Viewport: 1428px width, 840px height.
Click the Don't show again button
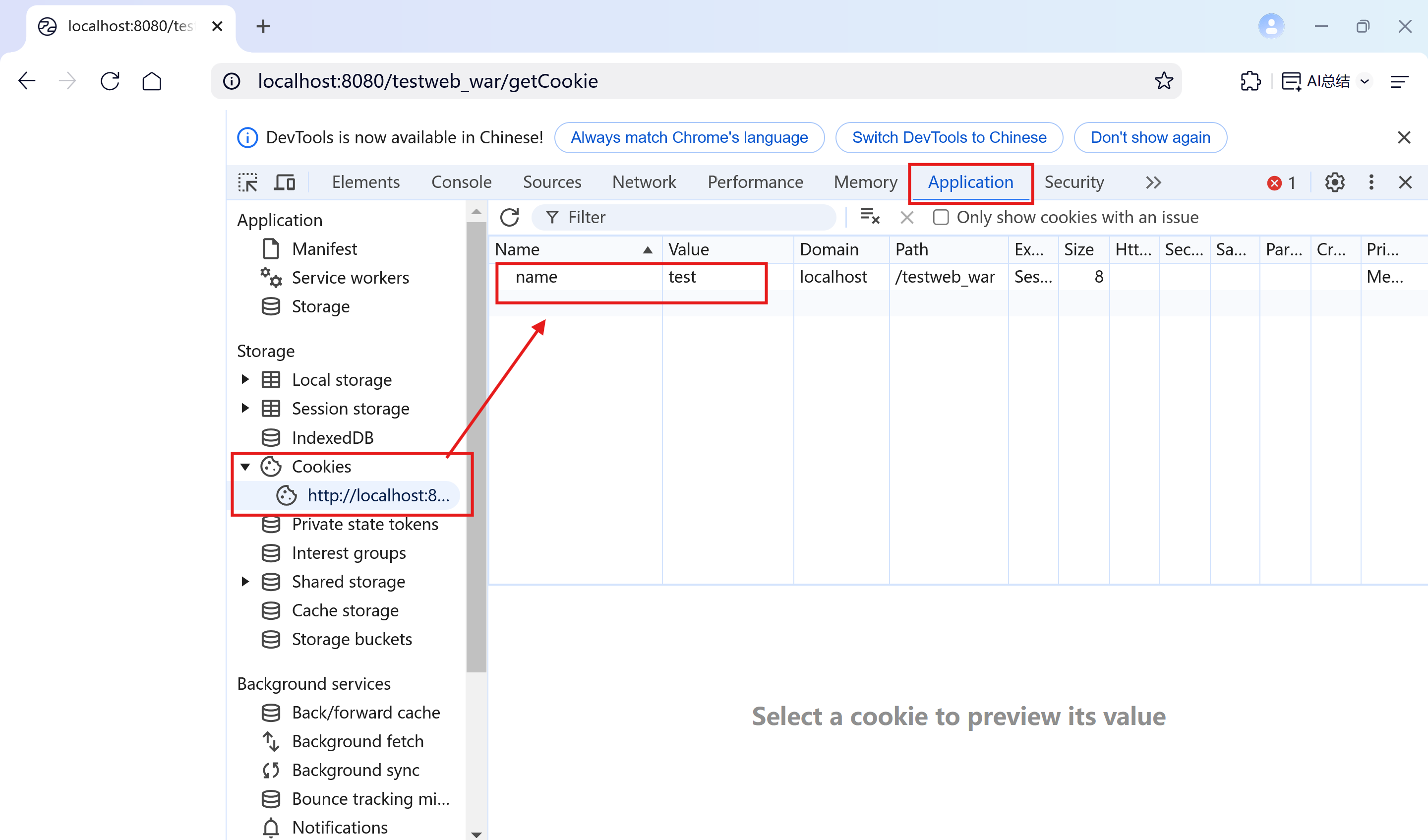click(x=1150, y=138)
